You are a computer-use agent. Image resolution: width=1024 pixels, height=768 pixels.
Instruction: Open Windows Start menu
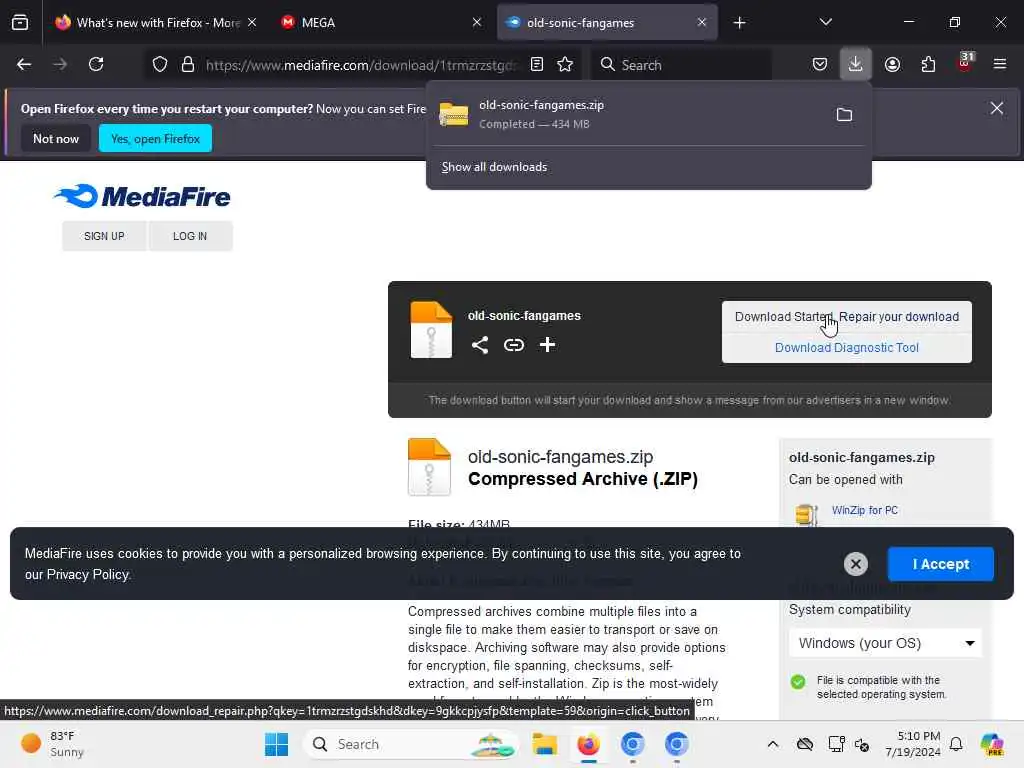click(x=276, y=744)
